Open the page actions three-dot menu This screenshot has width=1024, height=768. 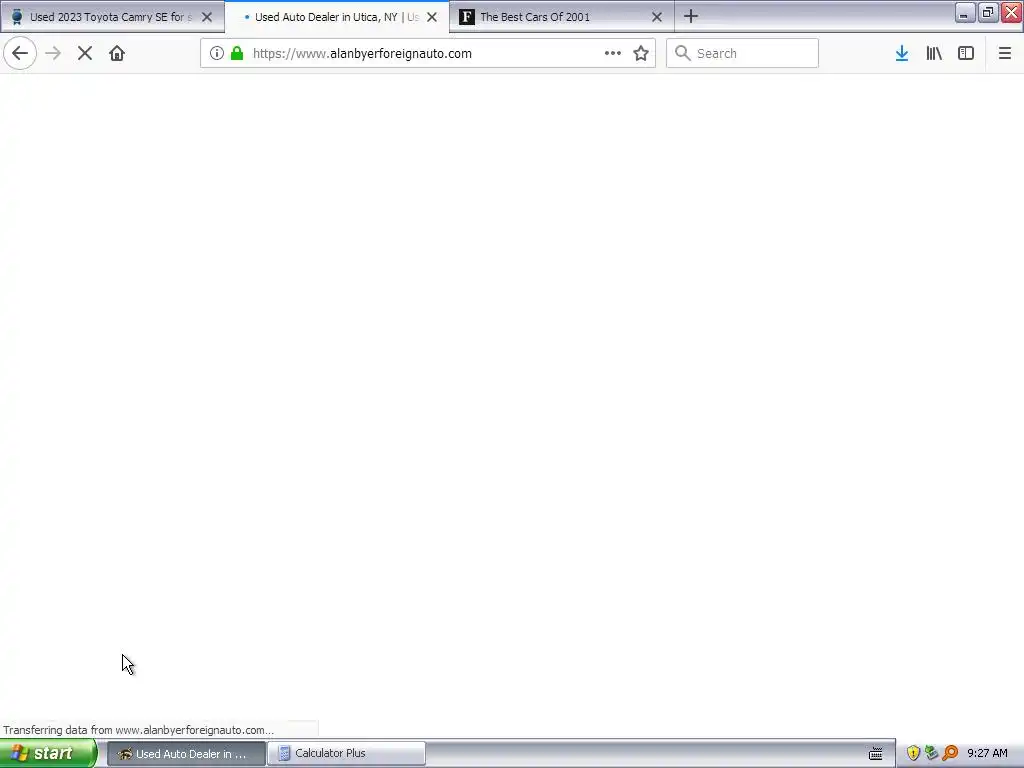click(x=613, y=54)
